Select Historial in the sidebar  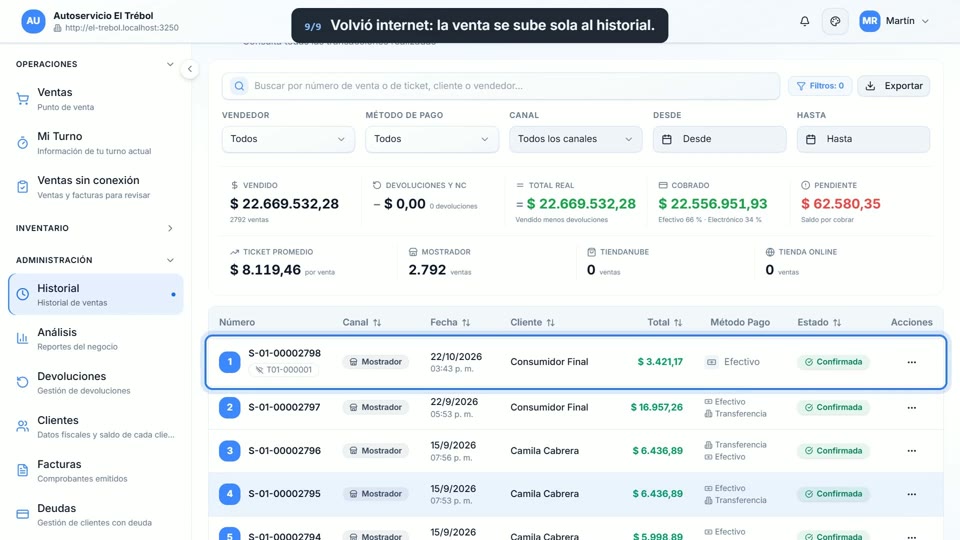click(96, 294)
